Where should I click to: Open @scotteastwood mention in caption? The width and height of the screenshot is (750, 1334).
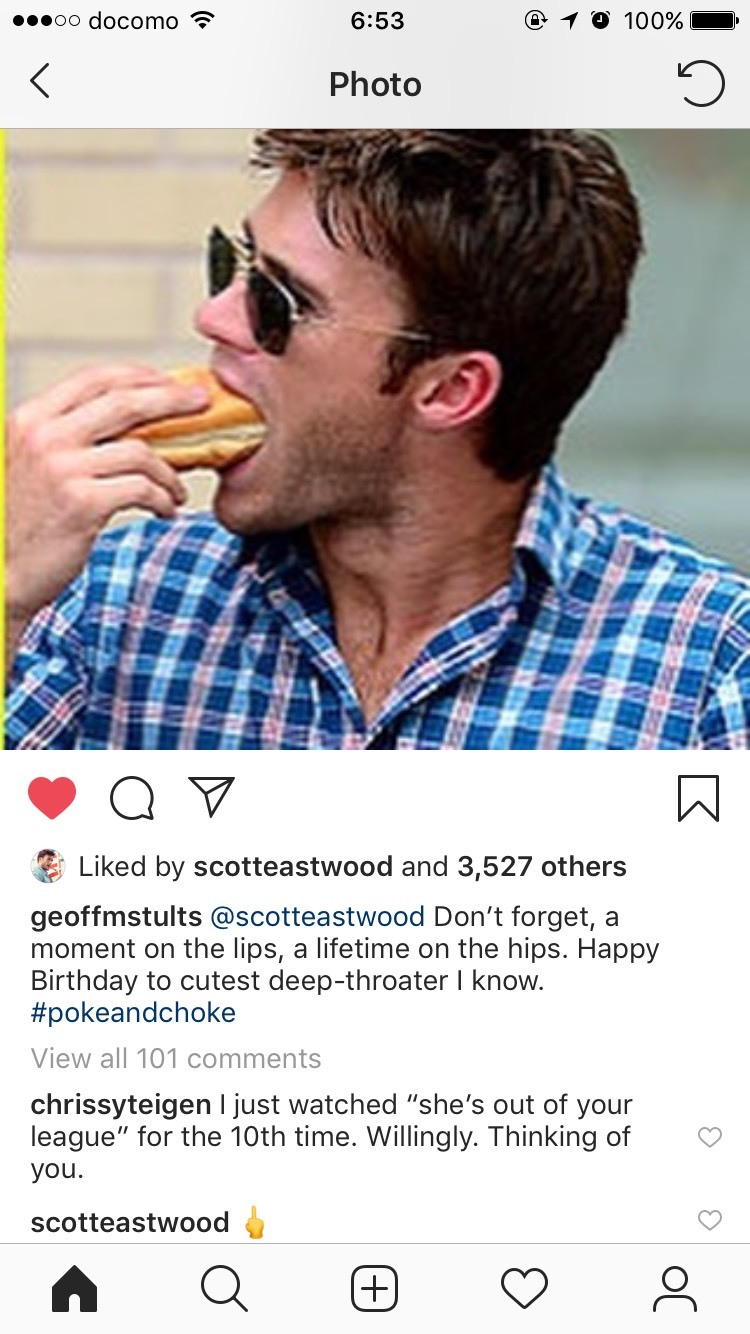tap(317, 916)
